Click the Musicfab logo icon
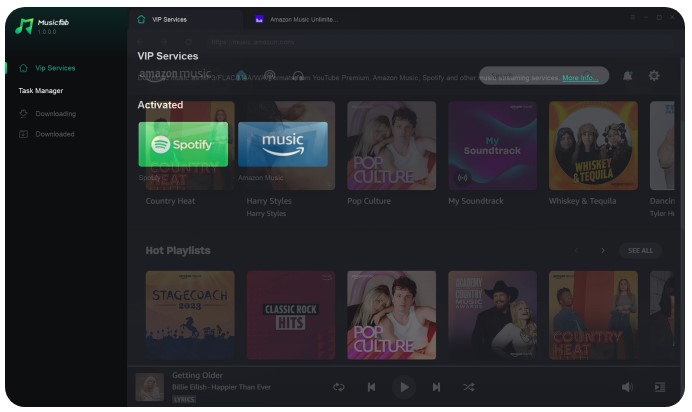692x412 pixels. click(24, 26)
